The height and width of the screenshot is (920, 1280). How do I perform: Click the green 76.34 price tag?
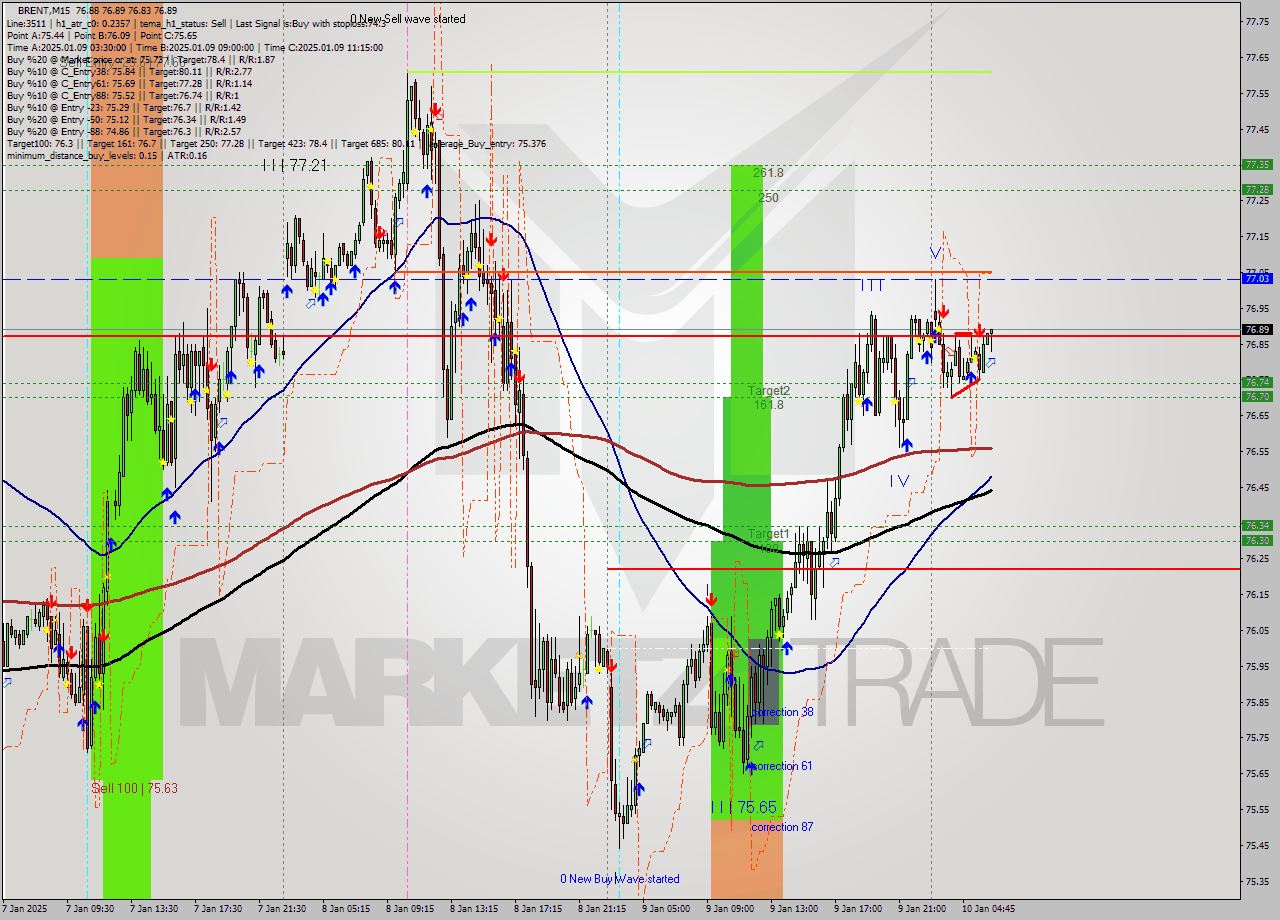1257,525
